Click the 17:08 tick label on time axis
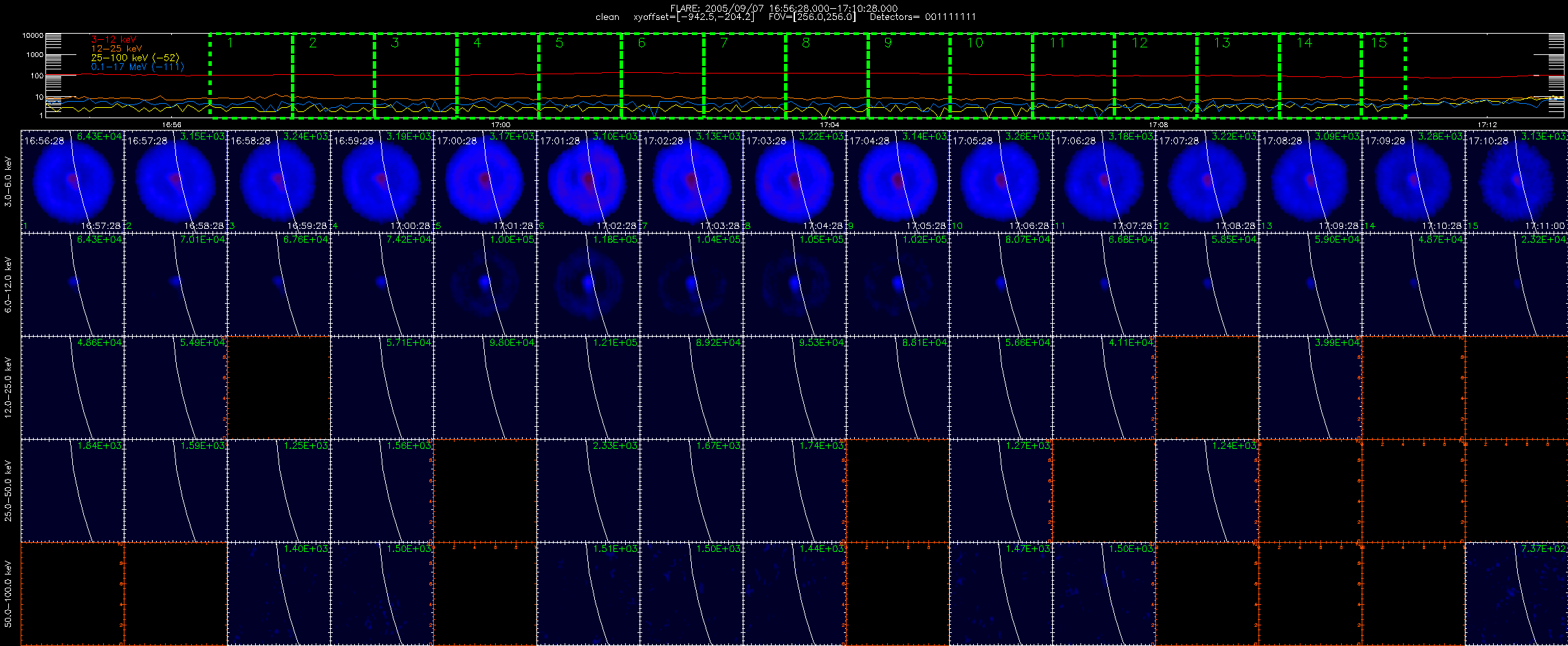Viewport: 1568px width, 646px height. tap(1158, 125)
